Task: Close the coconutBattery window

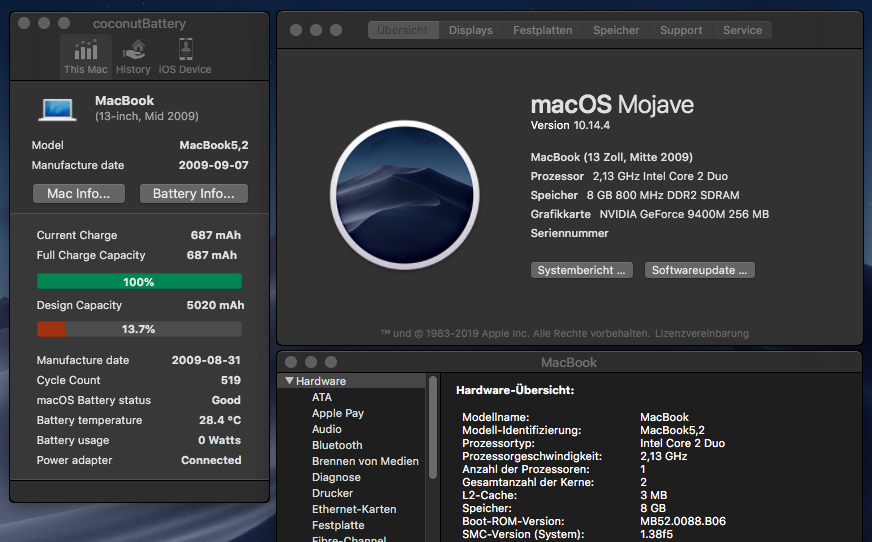Action: [x=24, y=23]
